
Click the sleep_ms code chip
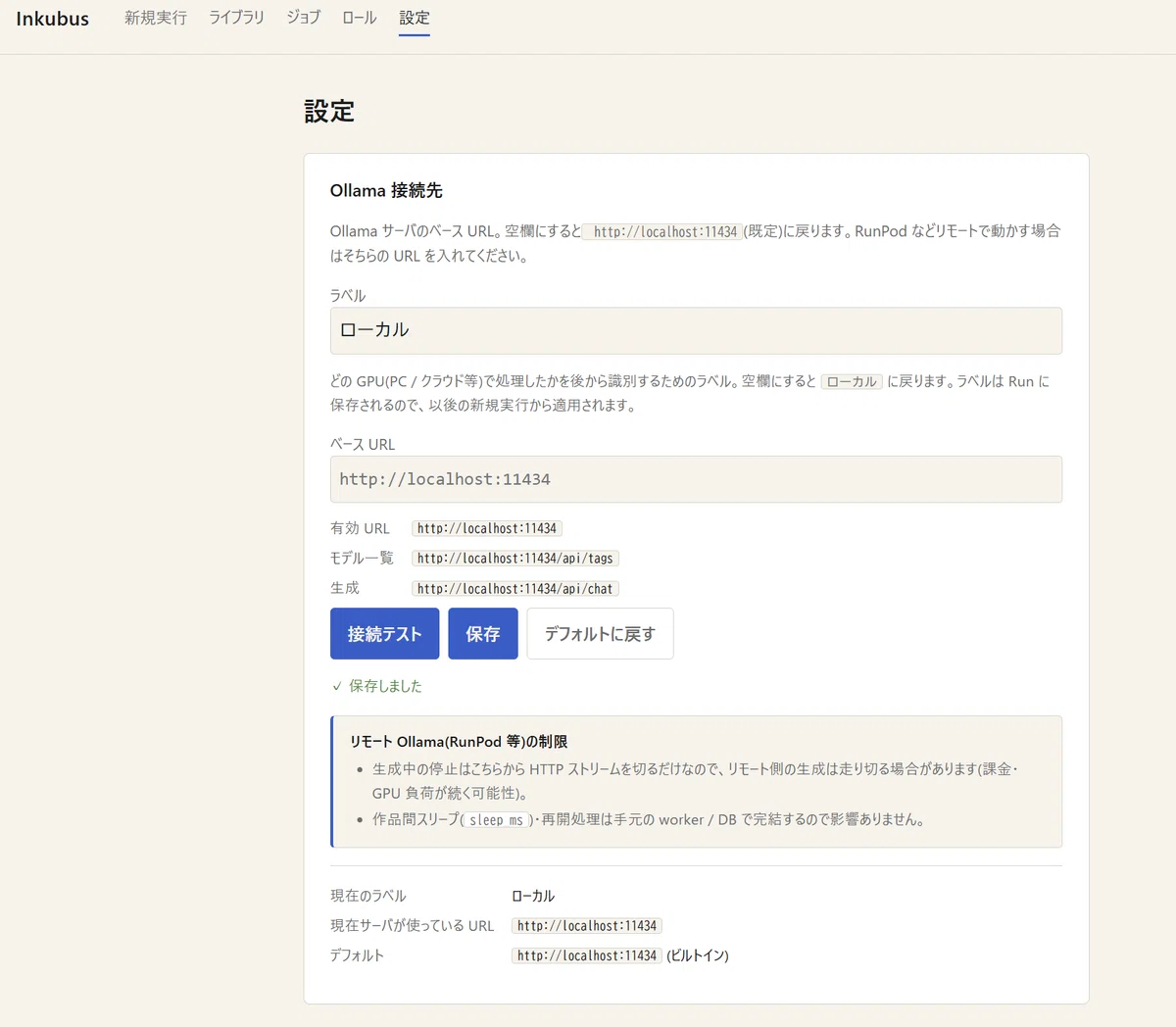pos(497,820)
